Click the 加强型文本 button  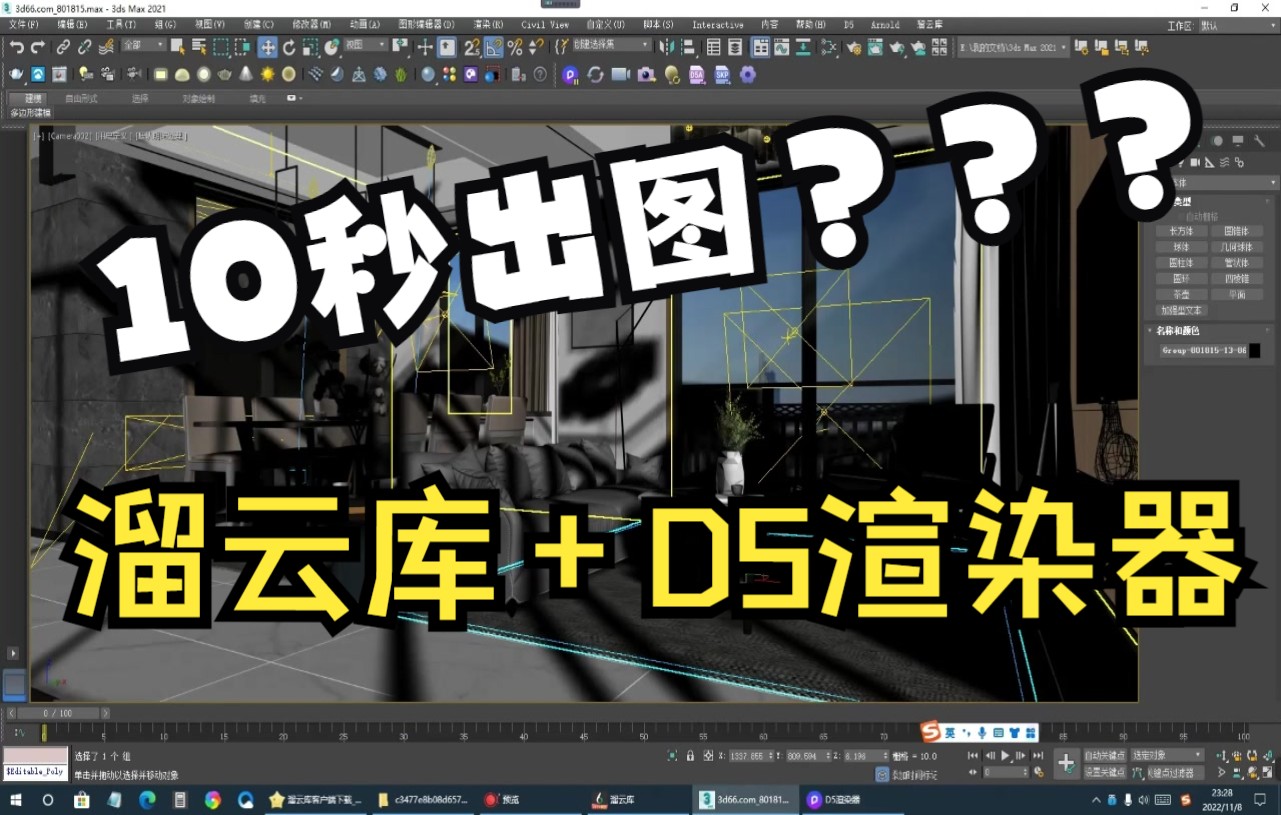(x=1181, y=310)
